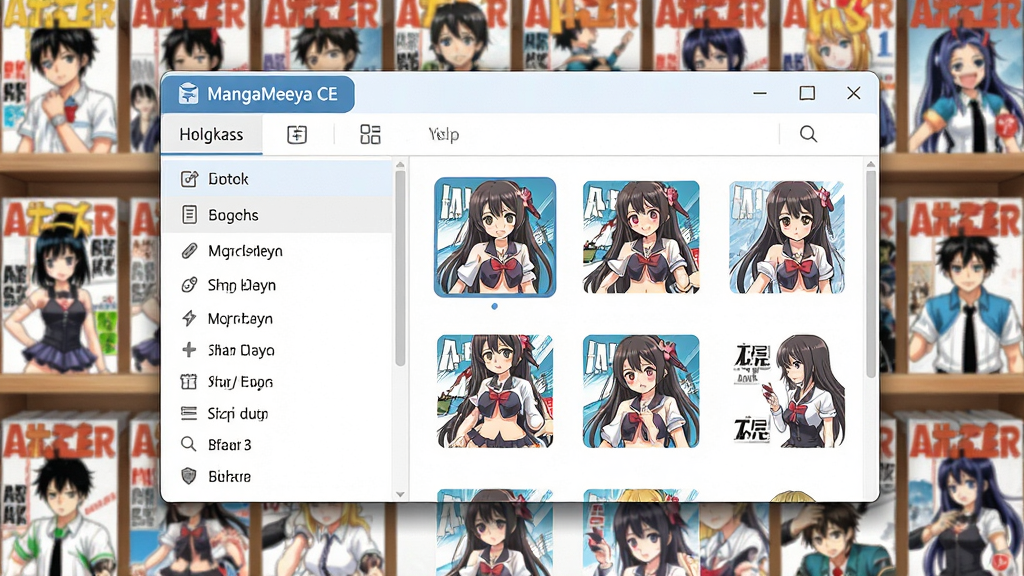Select the Bogchs sidebar label

pos(233,215)
